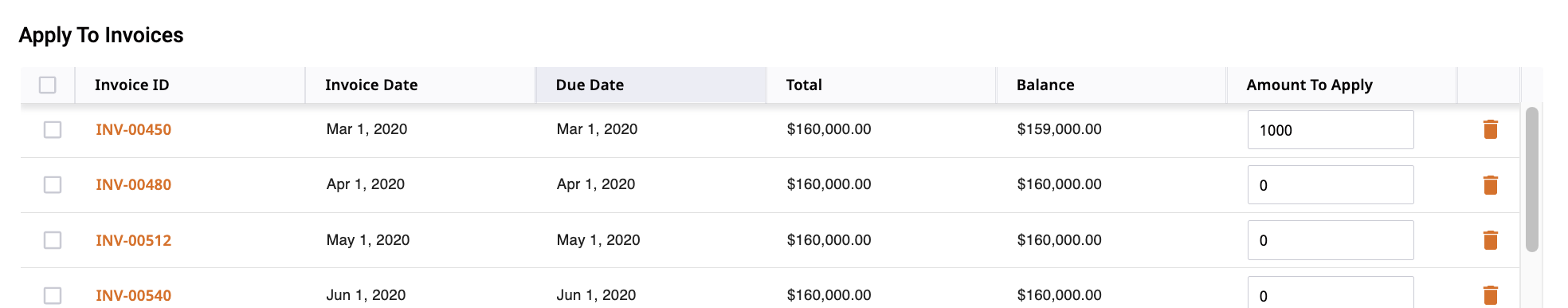Click trash icon for INV-00480
The height and width of the screenshot is (308, 1568).
[1491, 185]
